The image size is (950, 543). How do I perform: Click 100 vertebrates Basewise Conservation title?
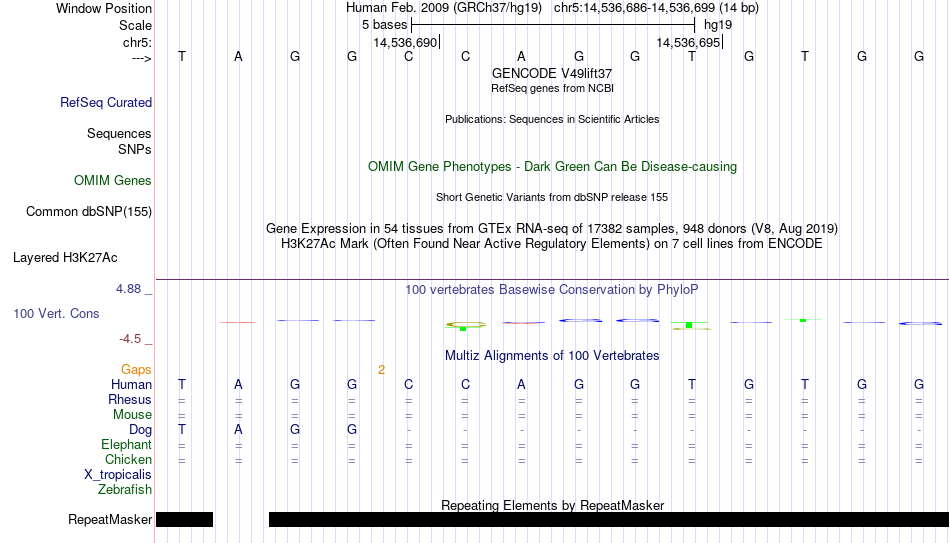552,290
